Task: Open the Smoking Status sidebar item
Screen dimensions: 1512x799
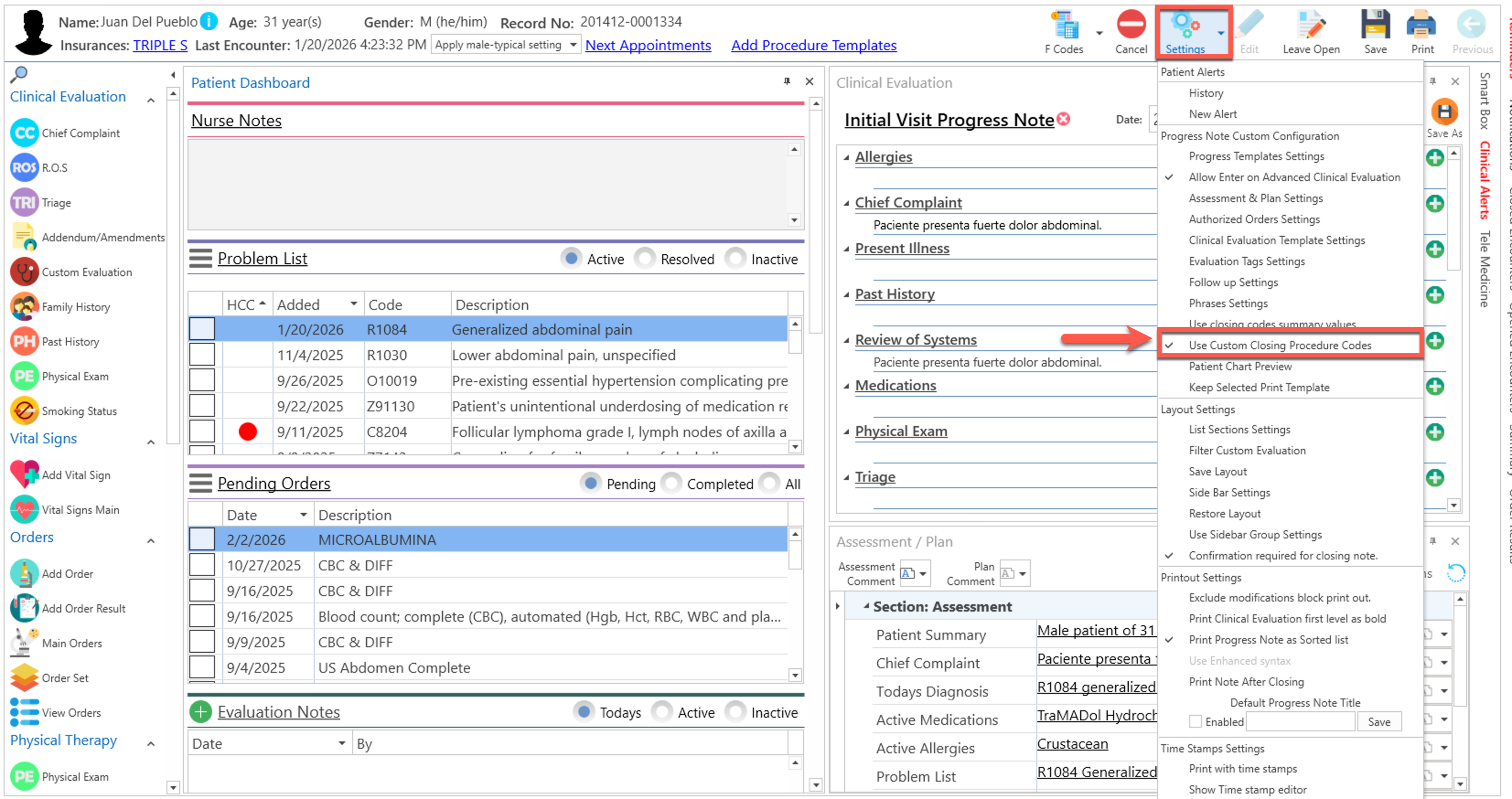Action: (79, 411)
